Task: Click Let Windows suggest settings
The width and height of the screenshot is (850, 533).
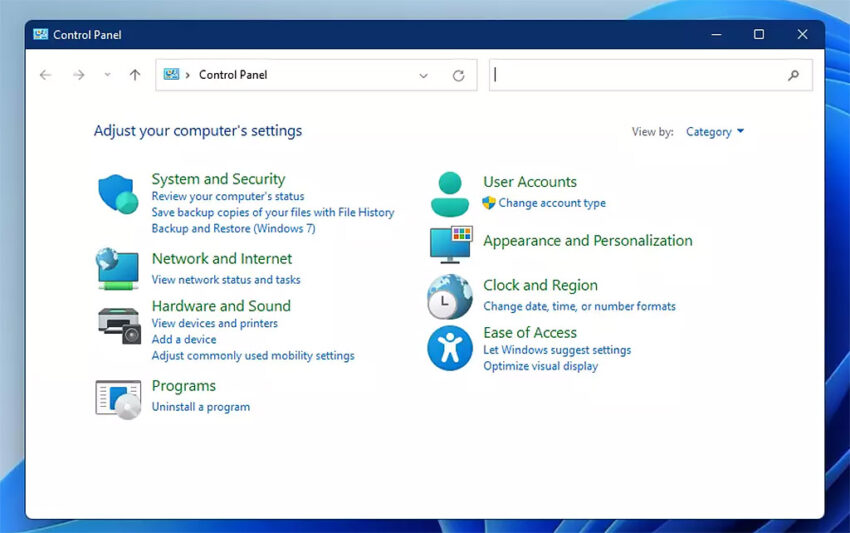Action: point(557,350)
